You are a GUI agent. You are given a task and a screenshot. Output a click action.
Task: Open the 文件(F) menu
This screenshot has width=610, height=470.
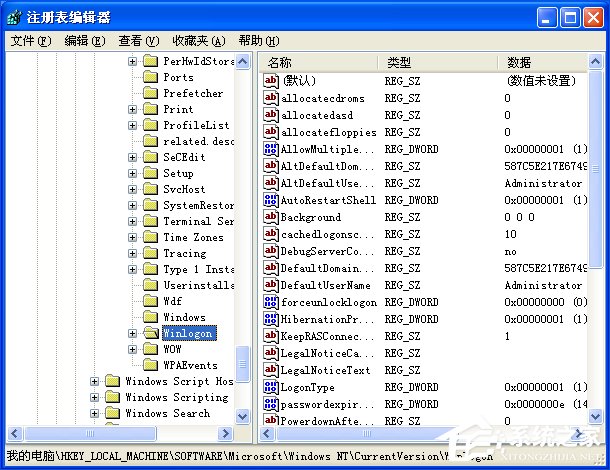(31, 40)
